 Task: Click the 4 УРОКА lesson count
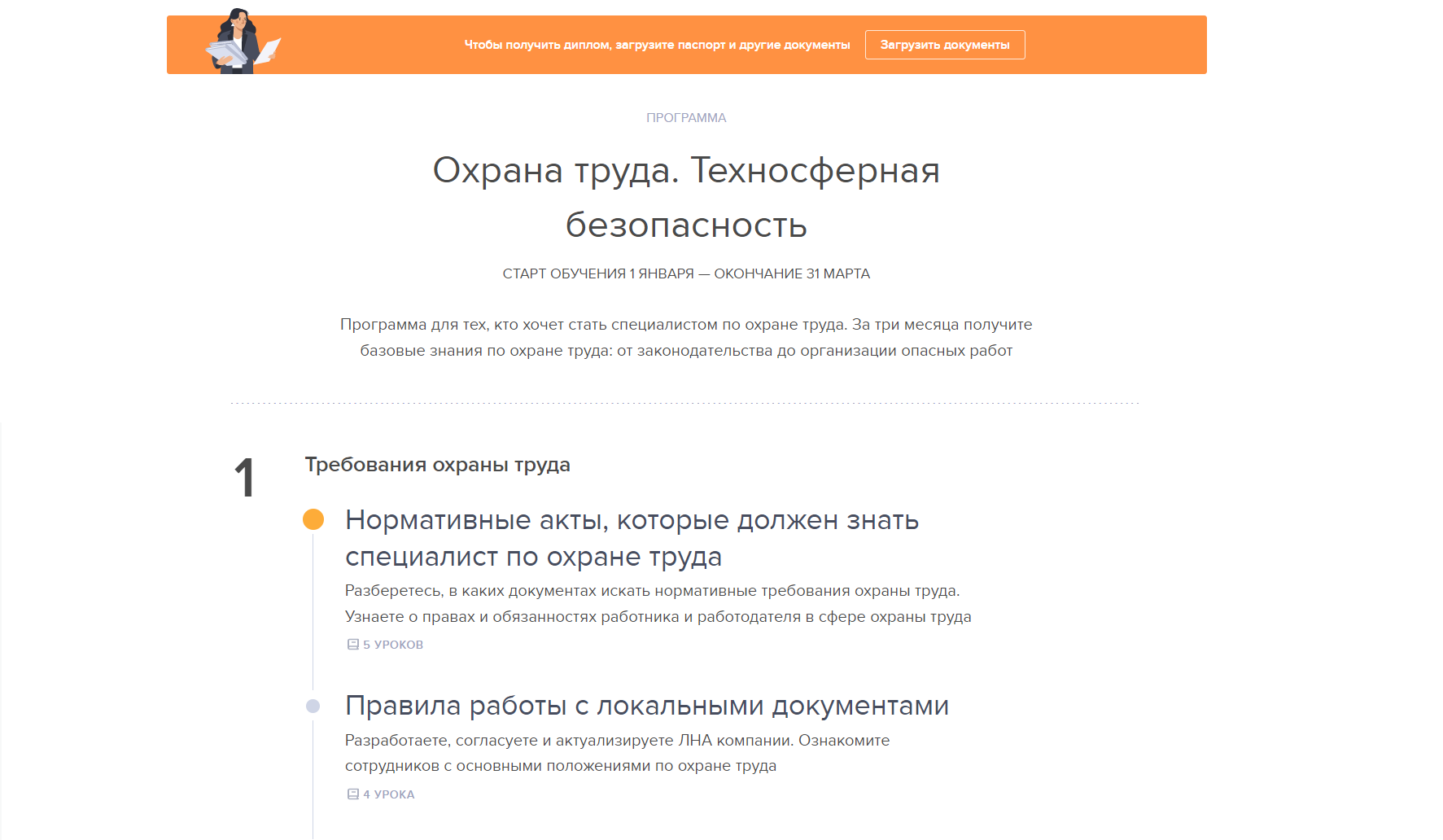point(389,794)
